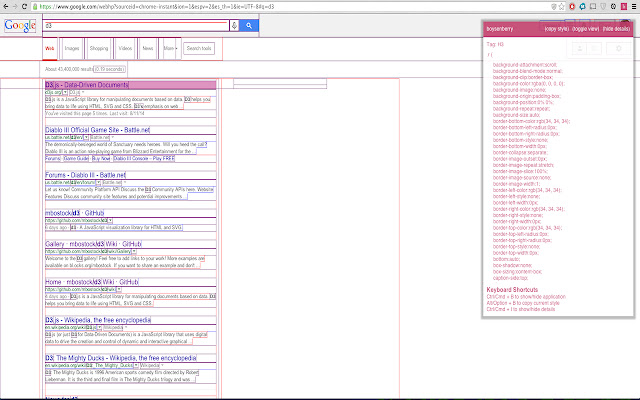Expand dropdown arrow beside us.battle.net forum URL
Image resolution: width=640 pixels, height=400 pixels.
(98, 183)
